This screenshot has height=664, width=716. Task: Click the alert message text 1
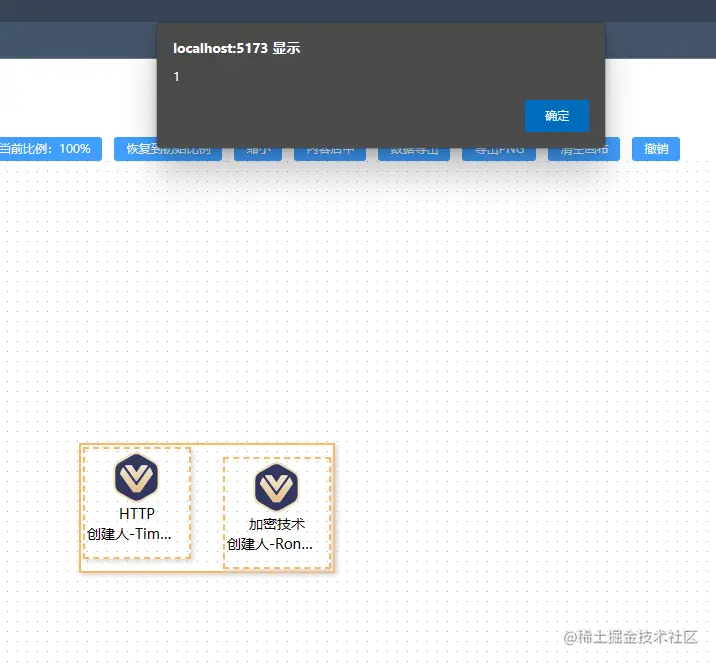[x=176, y=77]
